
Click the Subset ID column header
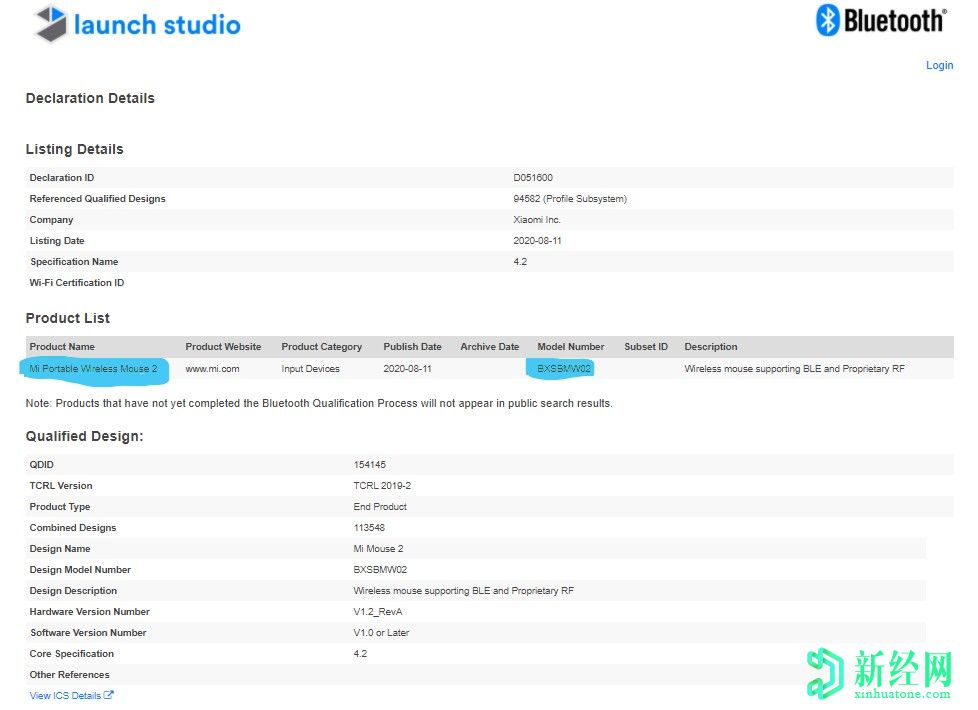point(646,347)
